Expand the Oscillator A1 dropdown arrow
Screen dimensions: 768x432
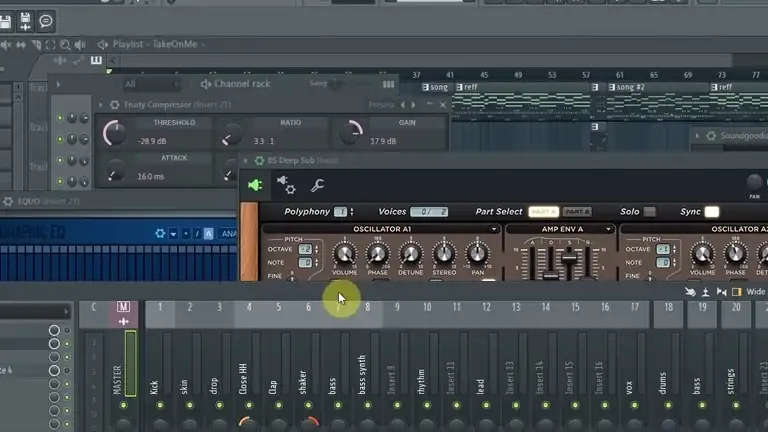coord(494,229)
